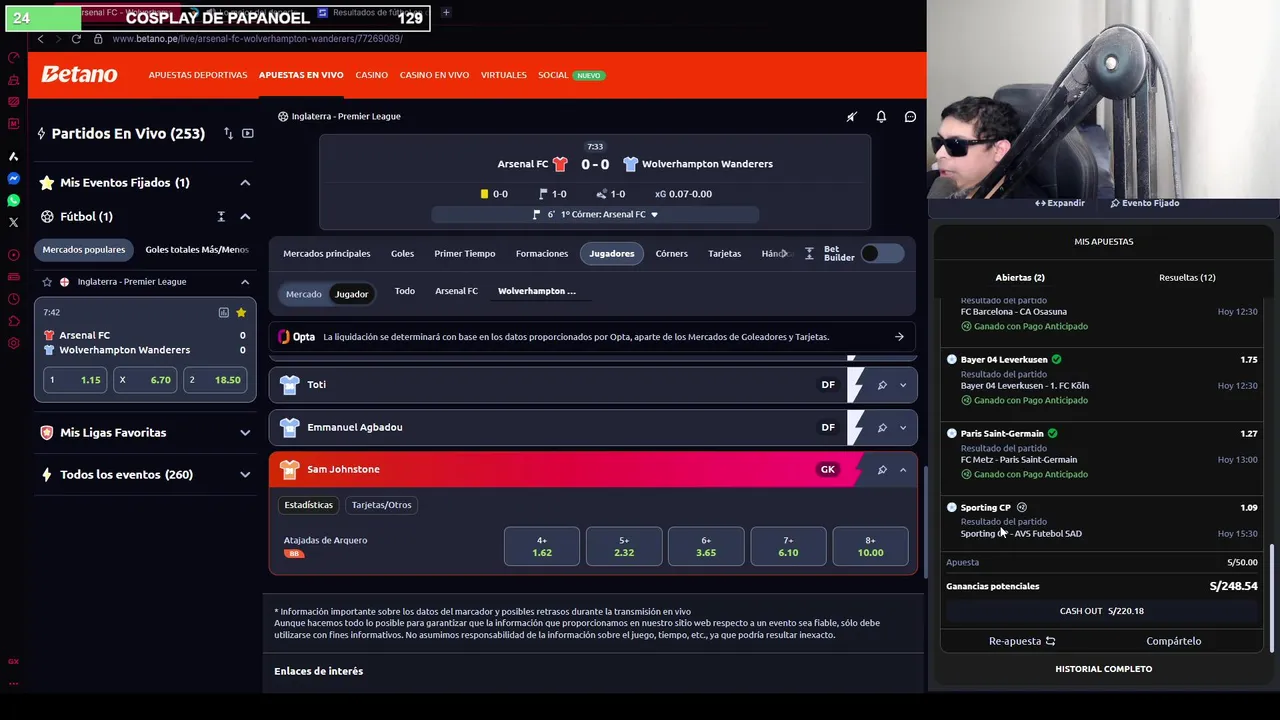Viewport: 1280px width, 720px height.
Task: Click the Mis Apuestas panel scrollbar
Action: click(x=1272, y=597)
